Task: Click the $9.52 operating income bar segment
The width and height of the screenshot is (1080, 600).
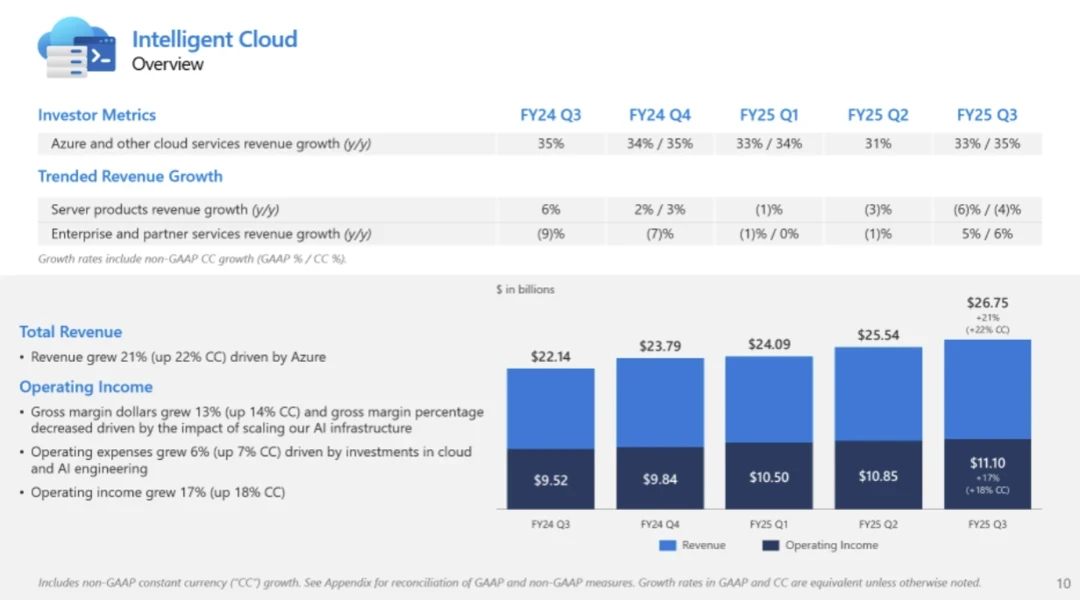Action: (x=550, y=480)
